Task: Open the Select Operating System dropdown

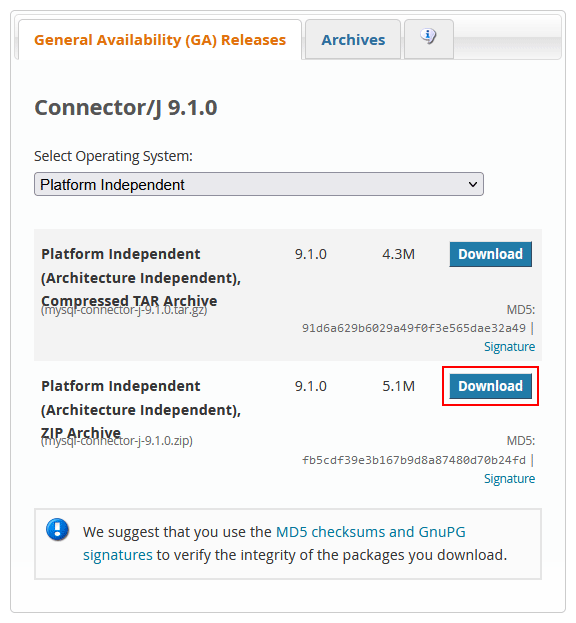Action: (x=259, y=184)
